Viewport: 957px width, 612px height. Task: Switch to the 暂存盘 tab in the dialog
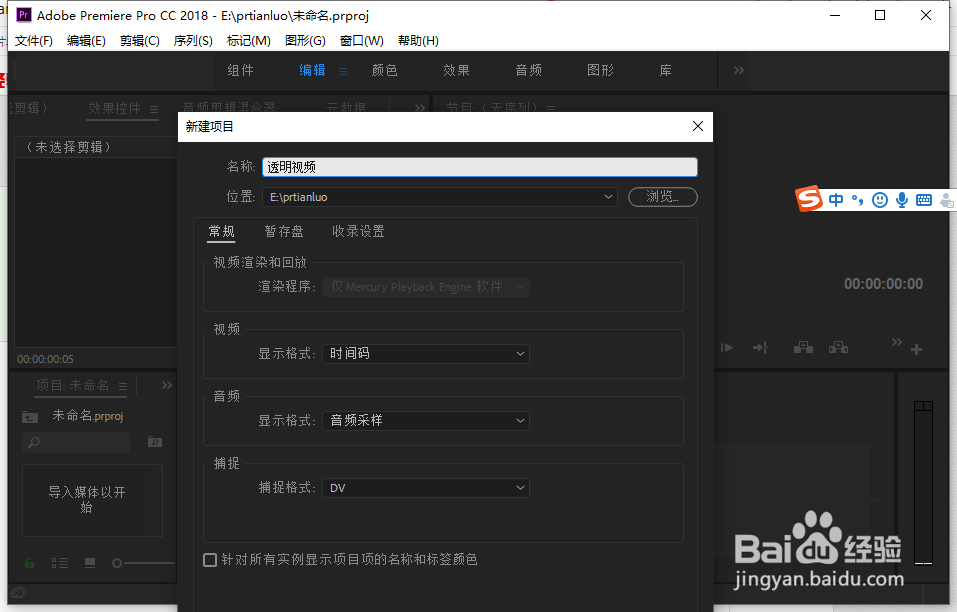(284, 231)
